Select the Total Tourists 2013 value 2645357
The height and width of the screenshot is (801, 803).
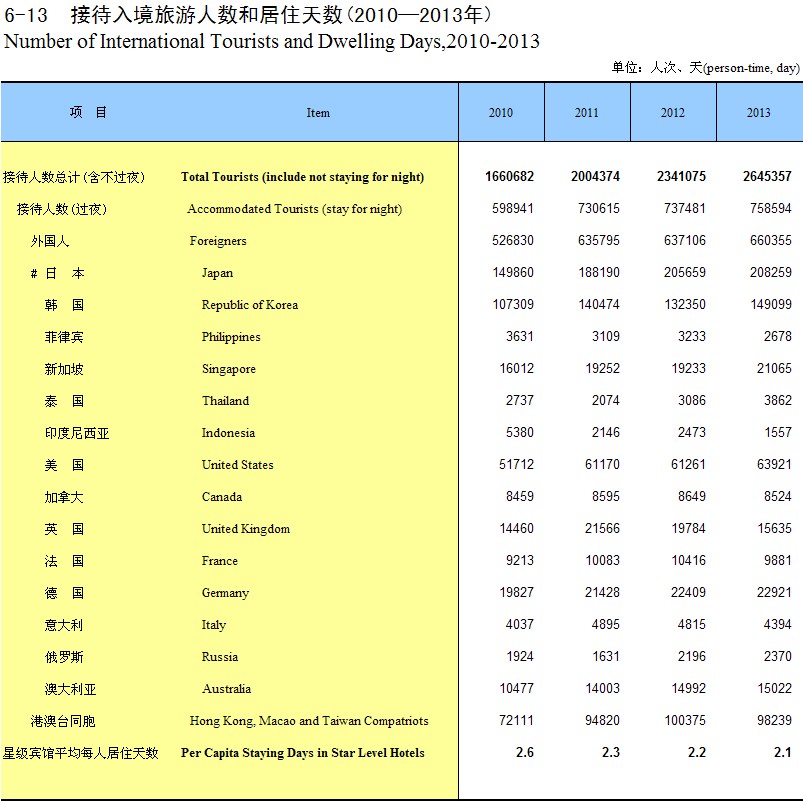[x=767, y=177]
